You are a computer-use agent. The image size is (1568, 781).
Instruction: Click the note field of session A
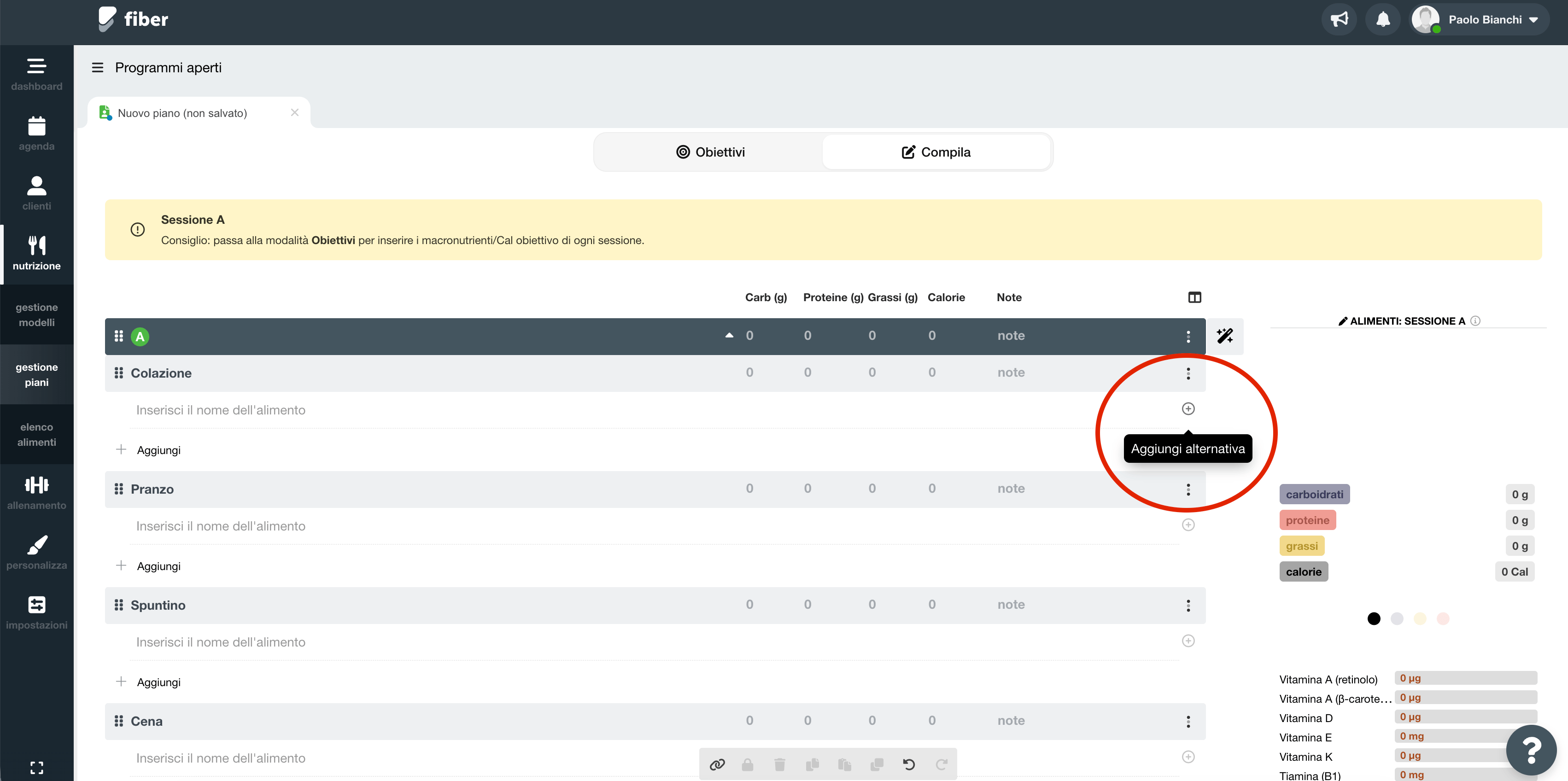1011,335
